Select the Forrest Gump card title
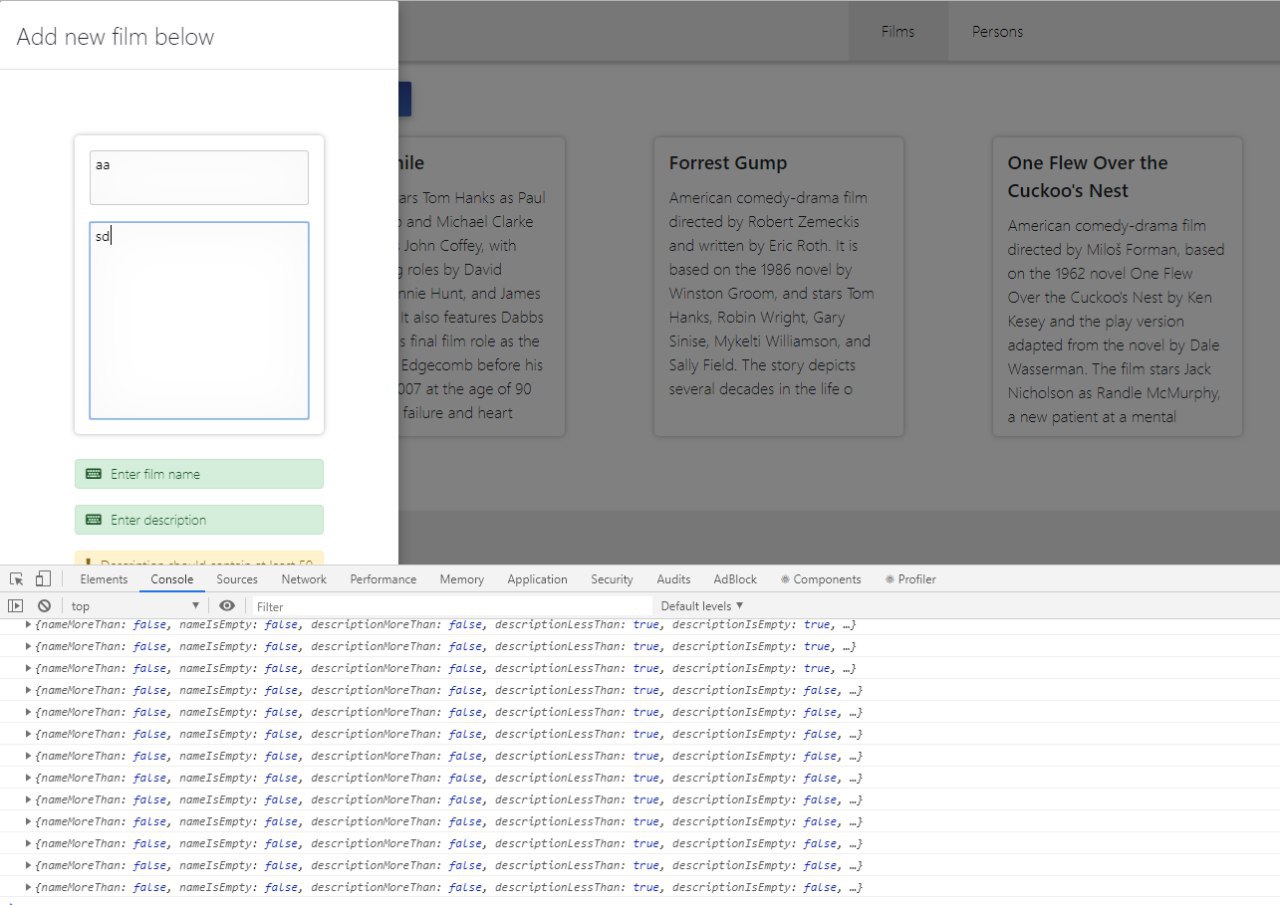Viewport: 1280px width, 905px height. (728, 163)
